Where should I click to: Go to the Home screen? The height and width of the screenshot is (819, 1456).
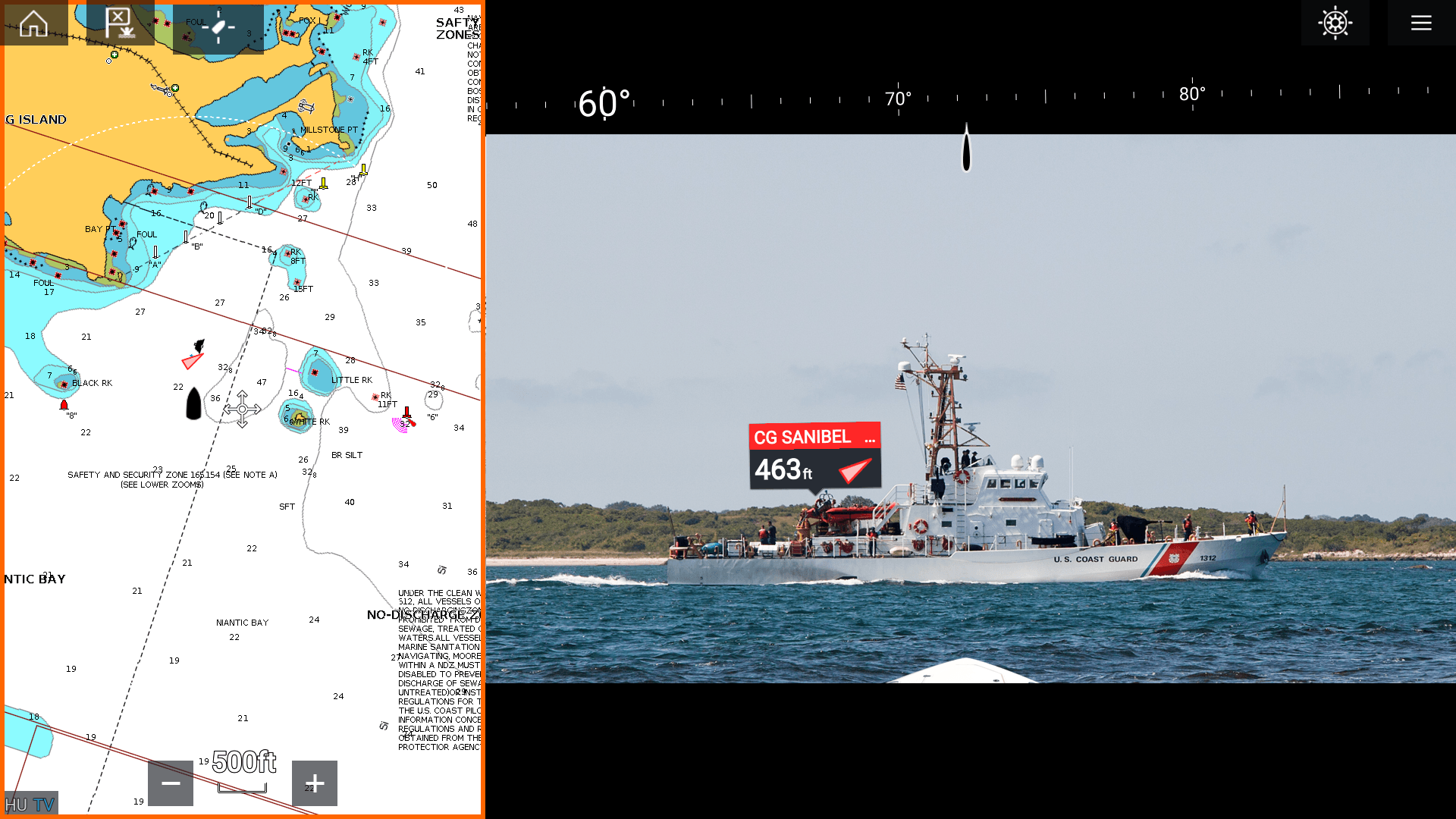[33, 23]
